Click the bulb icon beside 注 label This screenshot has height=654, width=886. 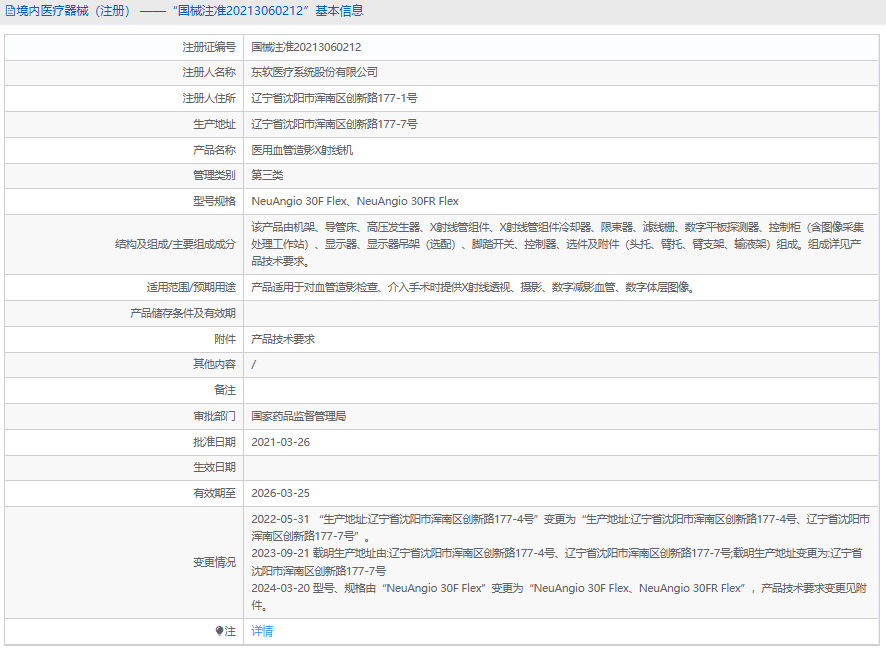tap(219, 631)
